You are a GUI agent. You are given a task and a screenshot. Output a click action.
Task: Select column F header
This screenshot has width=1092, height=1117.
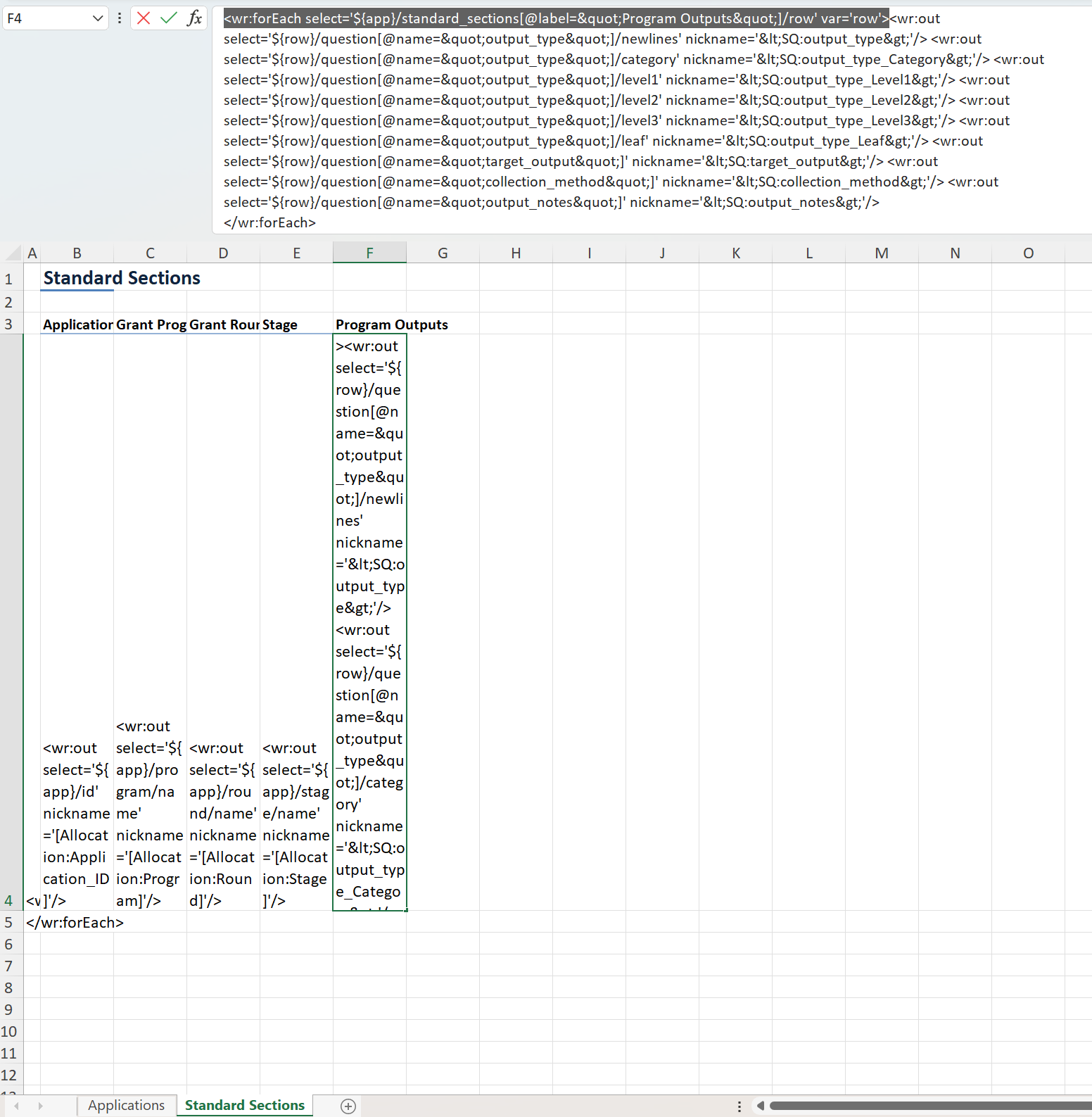click(x=369, y=253)
